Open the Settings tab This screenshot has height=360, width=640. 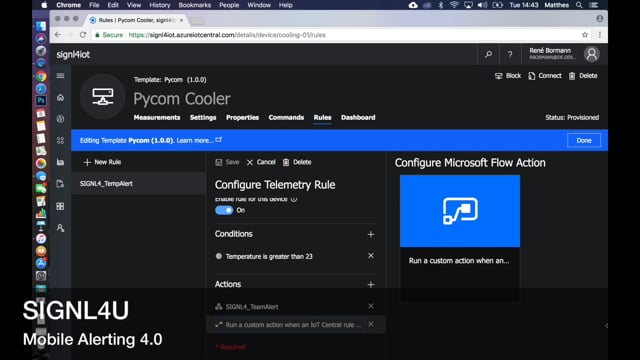pos(203,118)
